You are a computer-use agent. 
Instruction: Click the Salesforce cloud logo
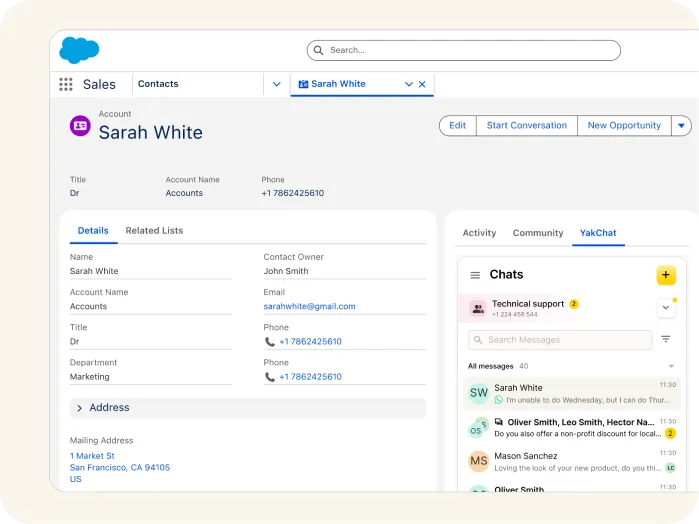(79, 50)
